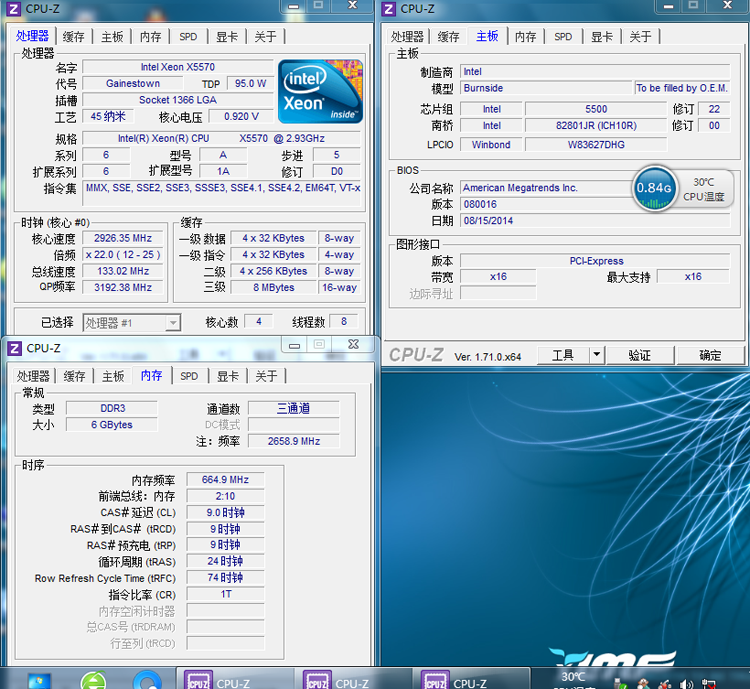This screenshot has width=750, height=689.
Task: Launch the blue circle icon on taskbar
Action: point(148,681)
